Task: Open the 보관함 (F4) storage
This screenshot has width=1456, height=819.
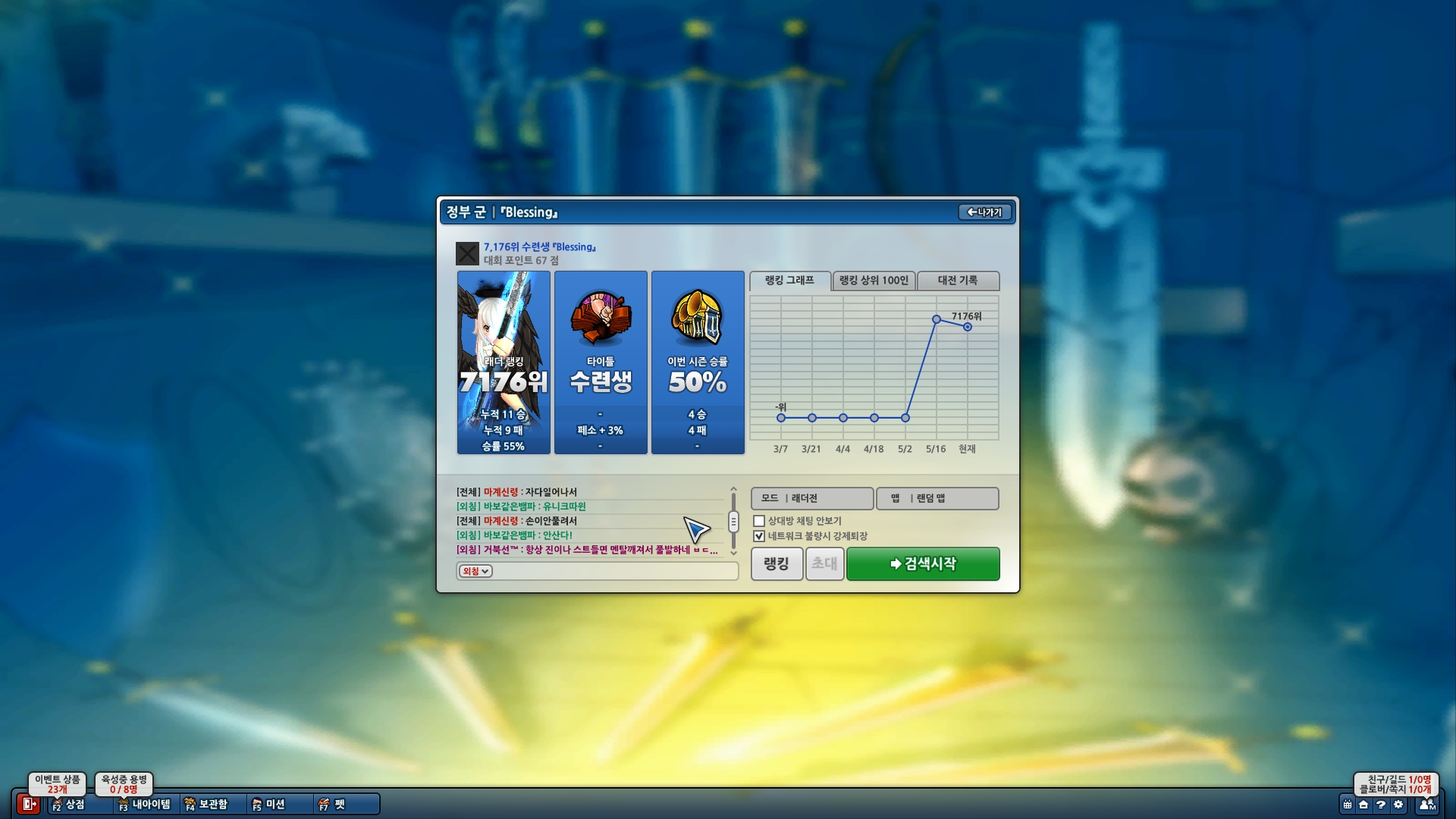Action: pos(213,805)
